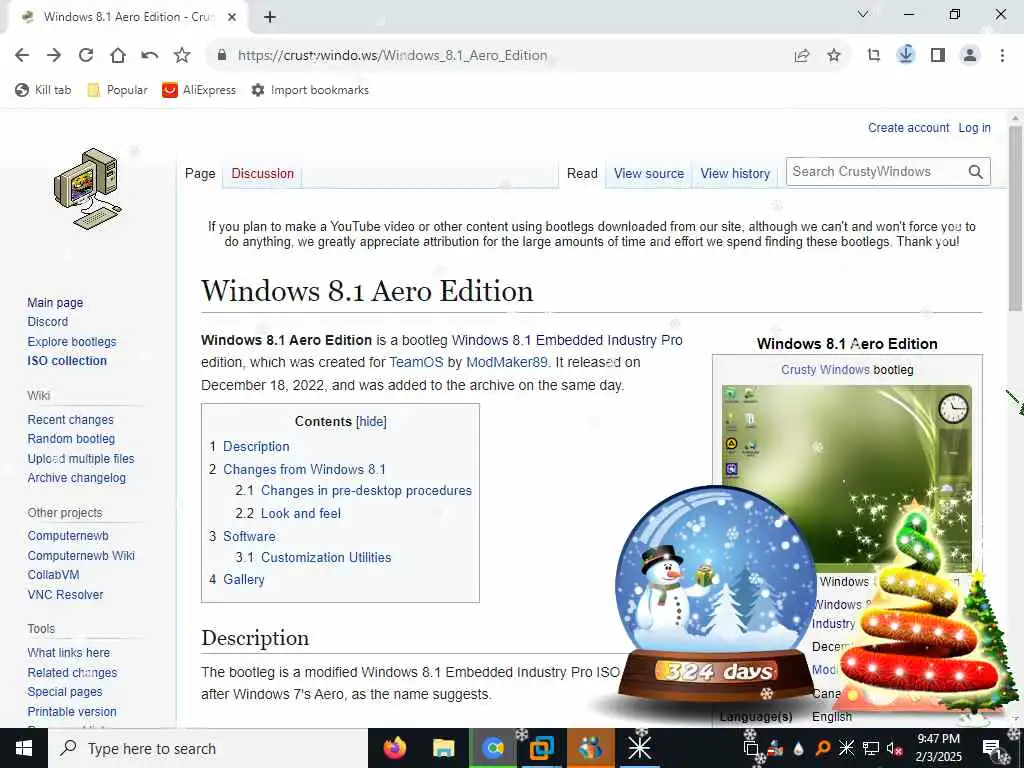Open File Explorer from the taskbar
The image size is (1024, 768).
click(443, 748)
